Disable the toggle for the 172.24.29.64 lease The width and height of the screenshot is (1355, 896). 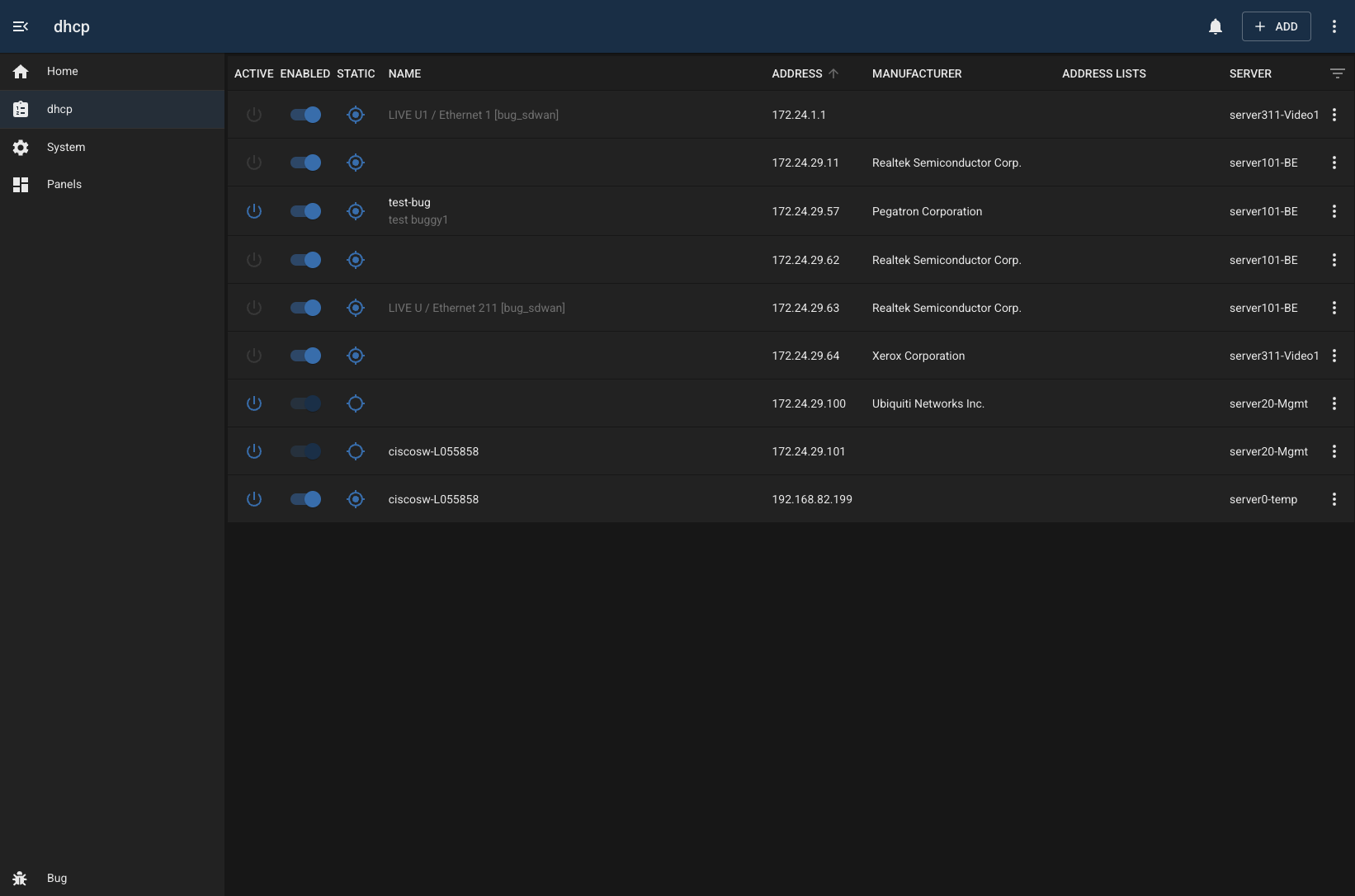tap(305, 356)
